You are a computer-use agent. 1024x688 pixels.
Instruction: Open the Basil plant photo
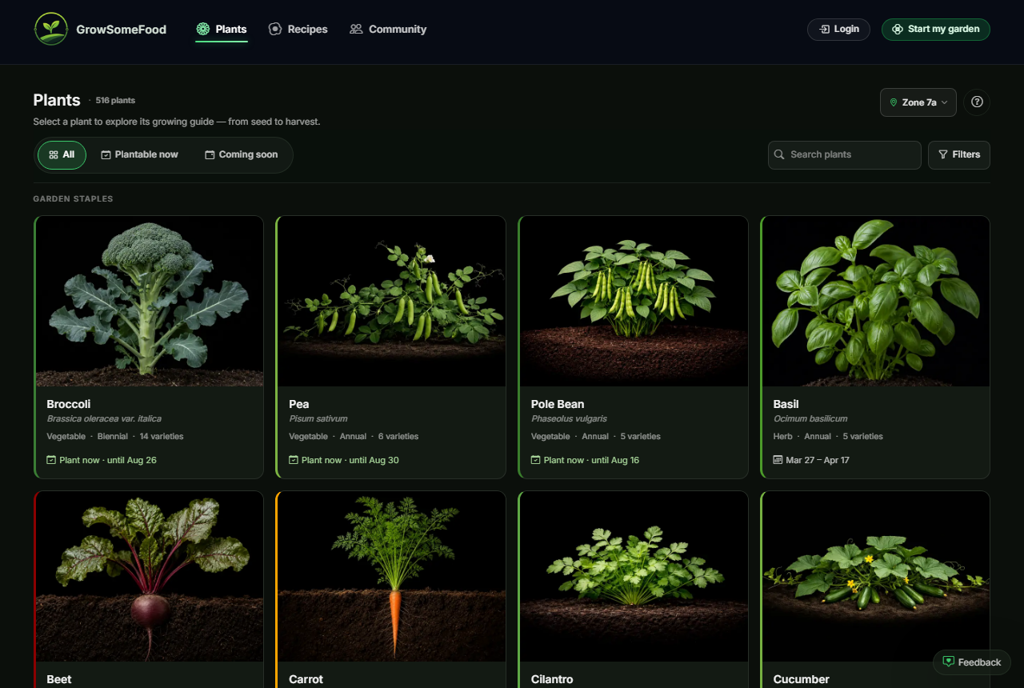[x=876, y=301]
